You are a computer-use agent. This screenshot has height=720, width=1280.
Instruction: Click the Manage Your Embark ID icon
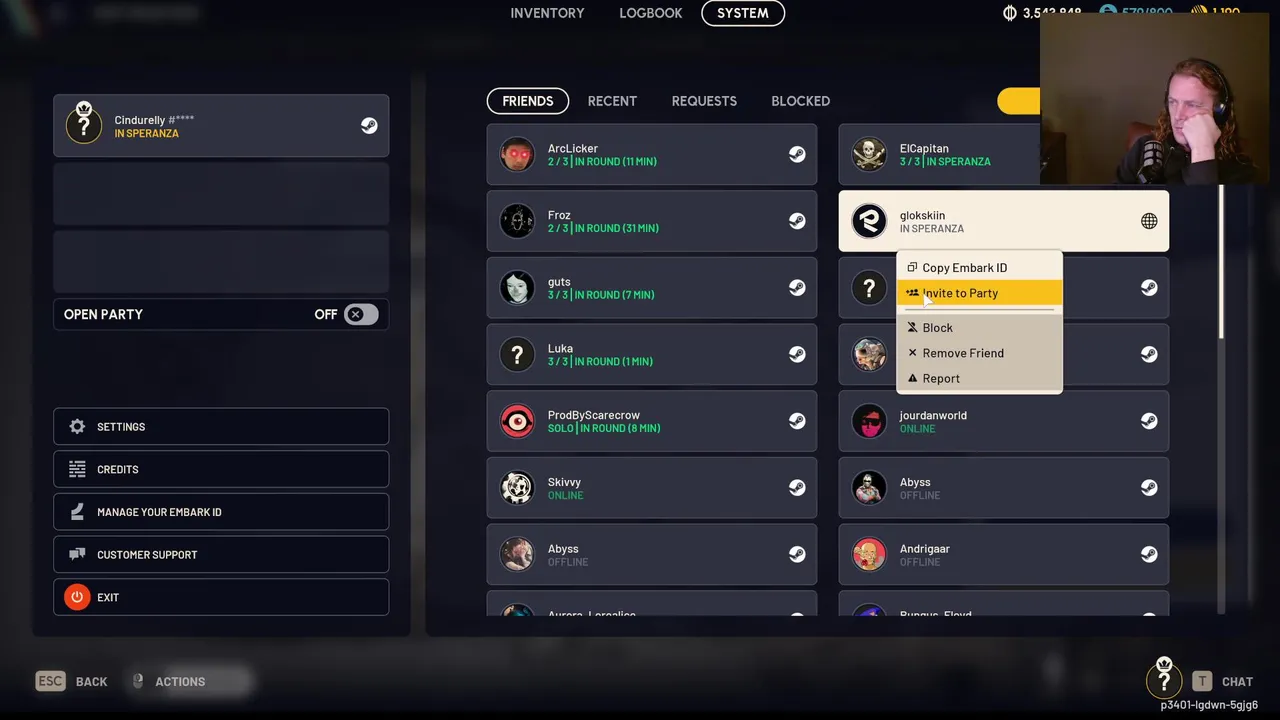pos(77,512)
